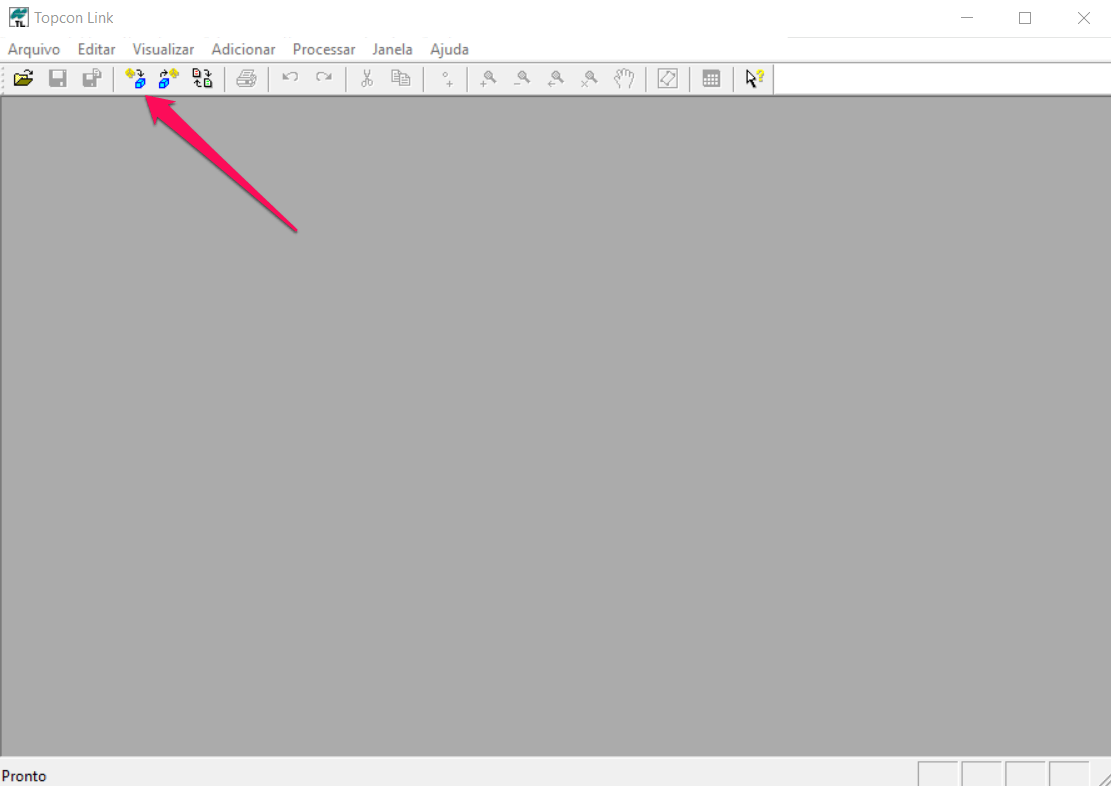Click the Topcon Link title bar app icon
Image resolution: width=1111 pixels, height=786 pixels.
[x=19, y=17]
